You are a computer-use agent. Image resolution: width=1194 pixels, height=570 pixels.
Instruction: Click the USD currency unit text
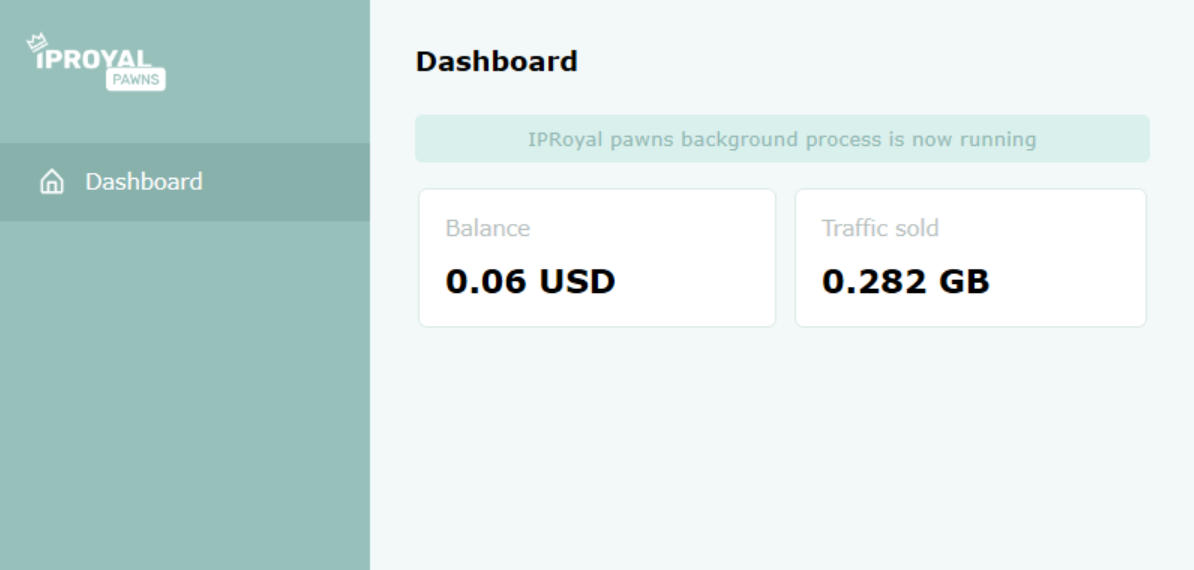[x=578, y=282]
